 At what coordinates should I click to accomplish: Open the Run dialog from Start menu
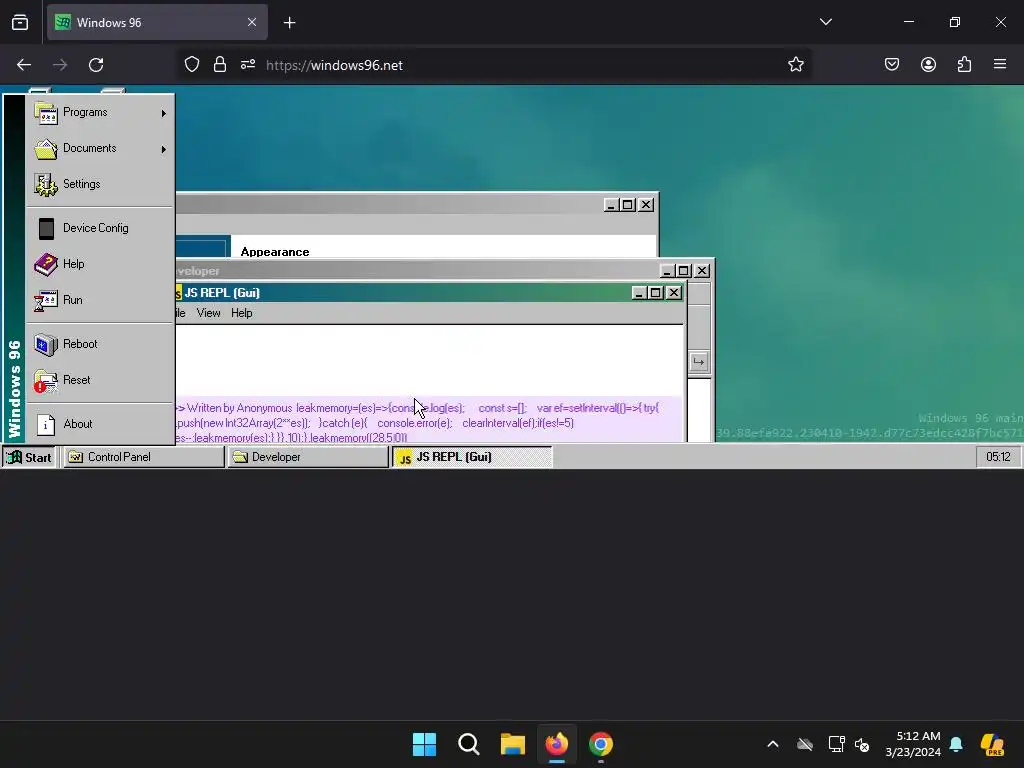(x=100, y=300)
